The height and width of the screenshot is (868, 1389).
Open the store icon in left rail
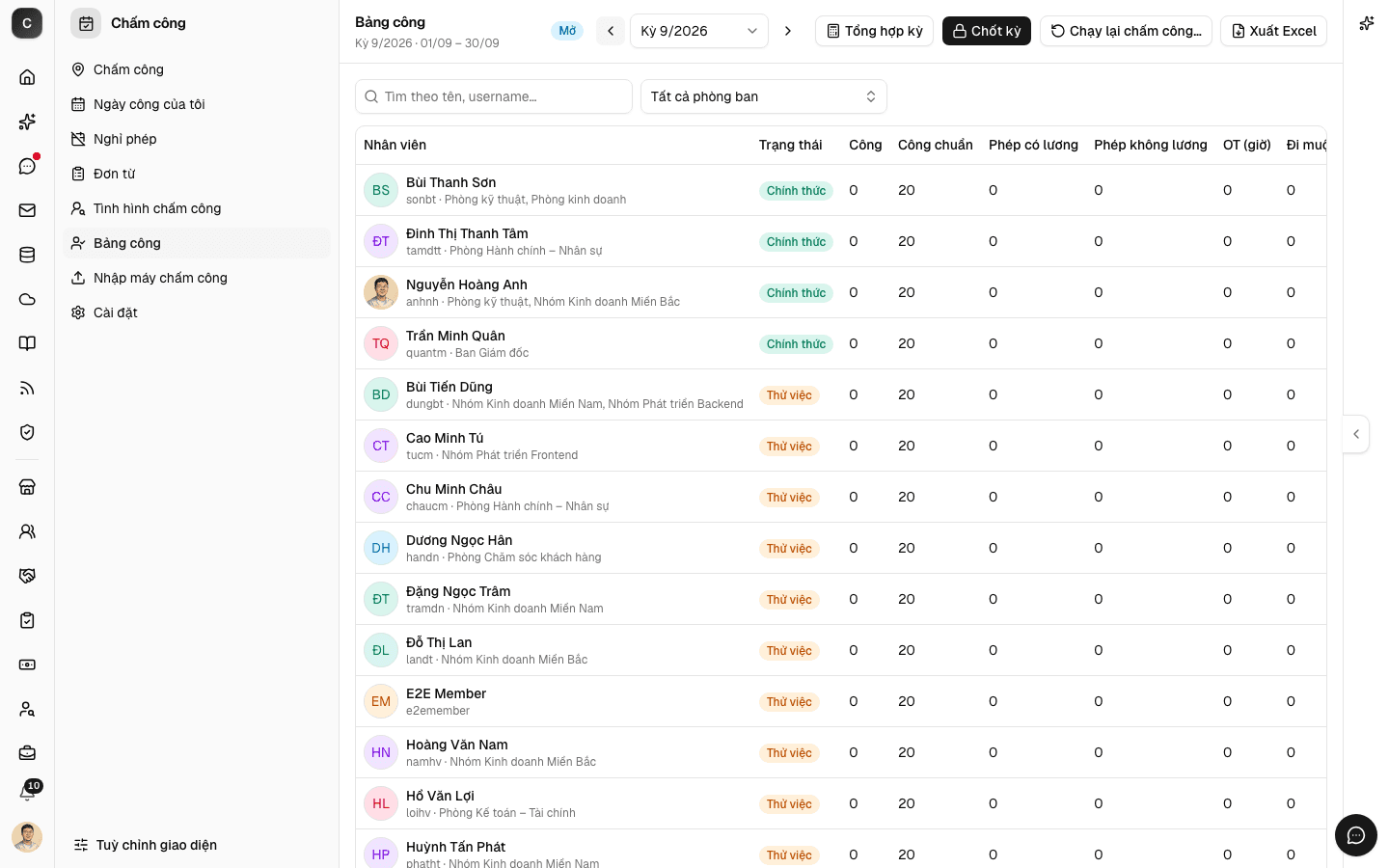pyautogui.click(x=27, y=487)
